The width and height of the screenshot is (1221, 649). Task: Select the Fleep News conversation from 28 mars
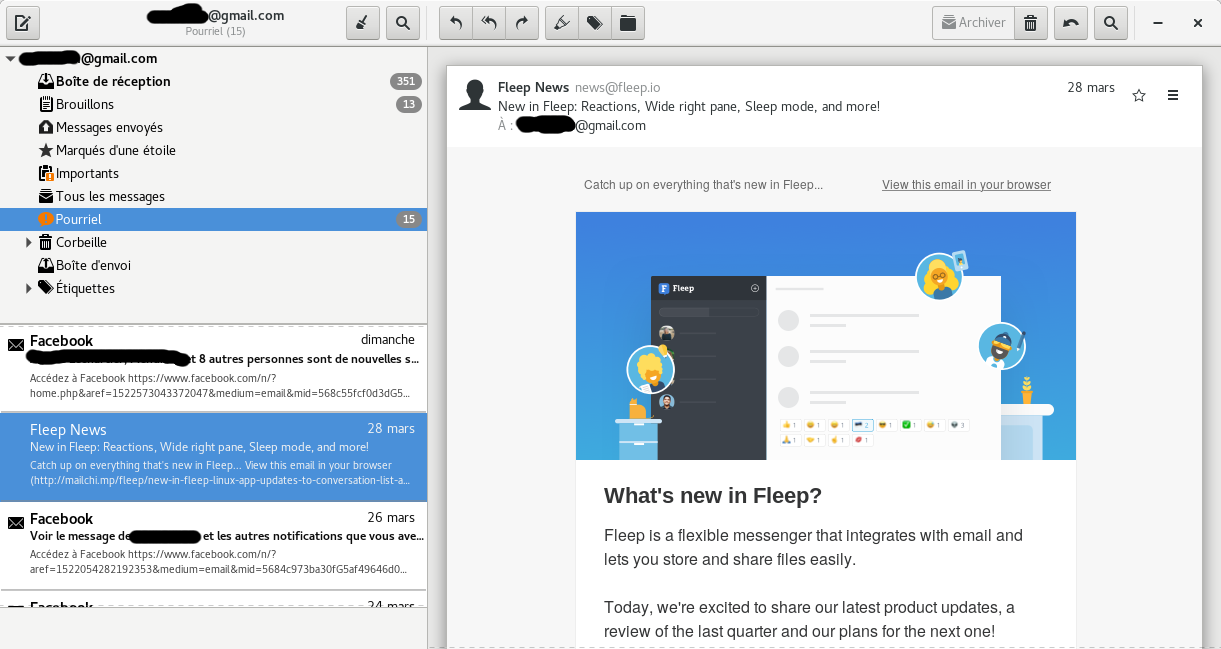(213, 457)
